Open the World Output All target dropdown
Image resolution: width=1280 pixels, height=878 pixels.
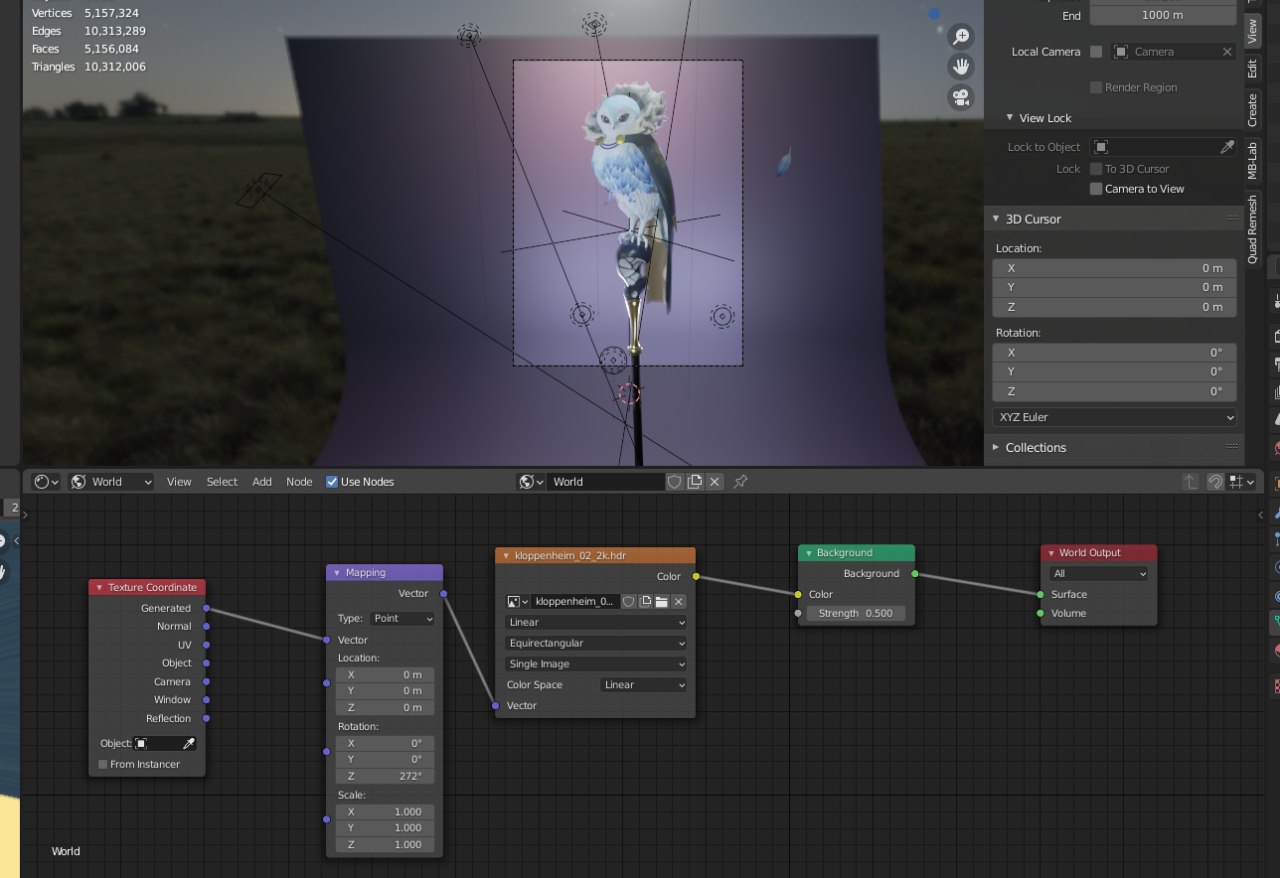1099,574
